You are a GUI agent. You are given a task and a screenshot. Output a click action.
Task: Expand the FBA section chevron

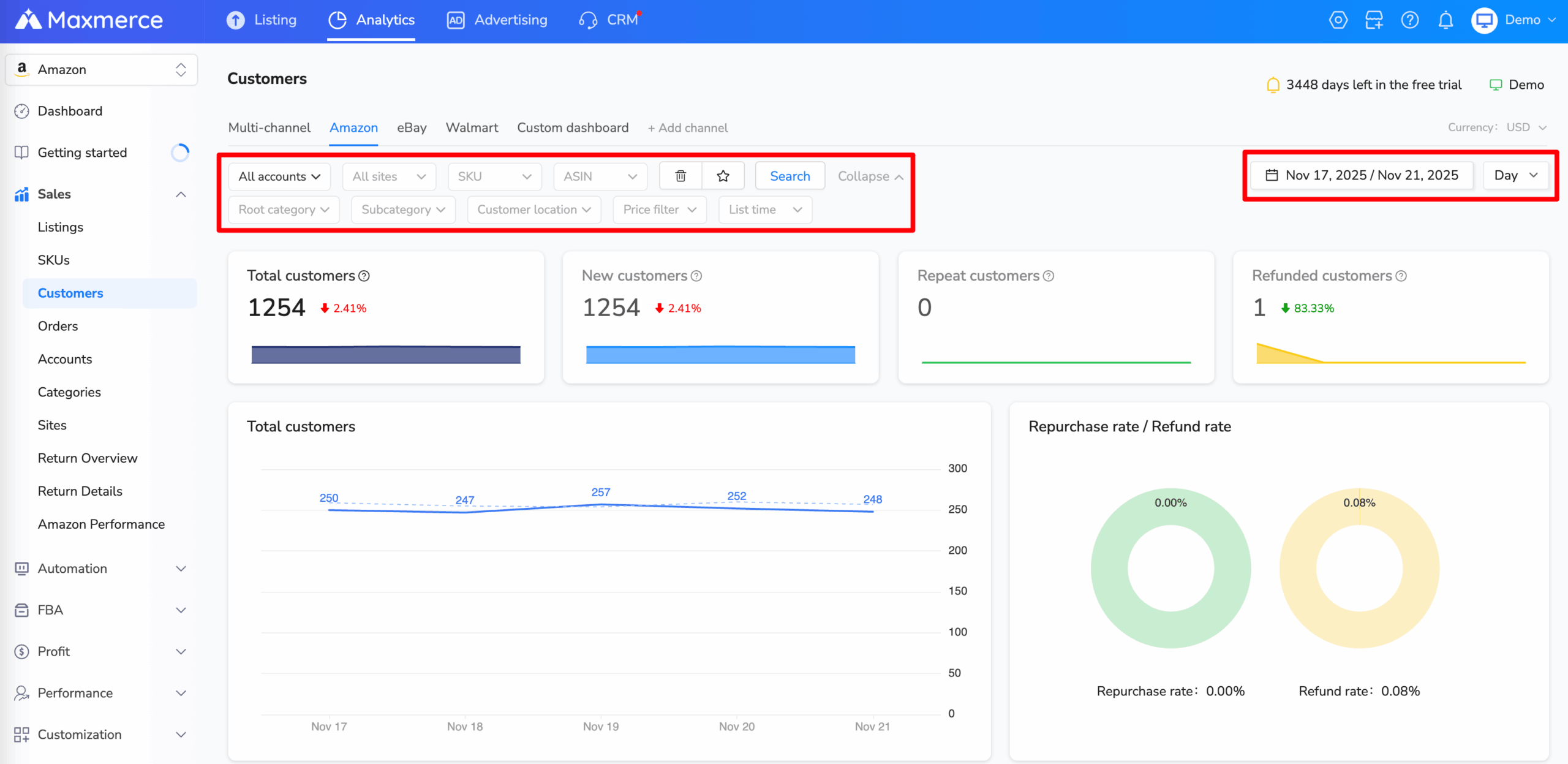pos(181,610)
